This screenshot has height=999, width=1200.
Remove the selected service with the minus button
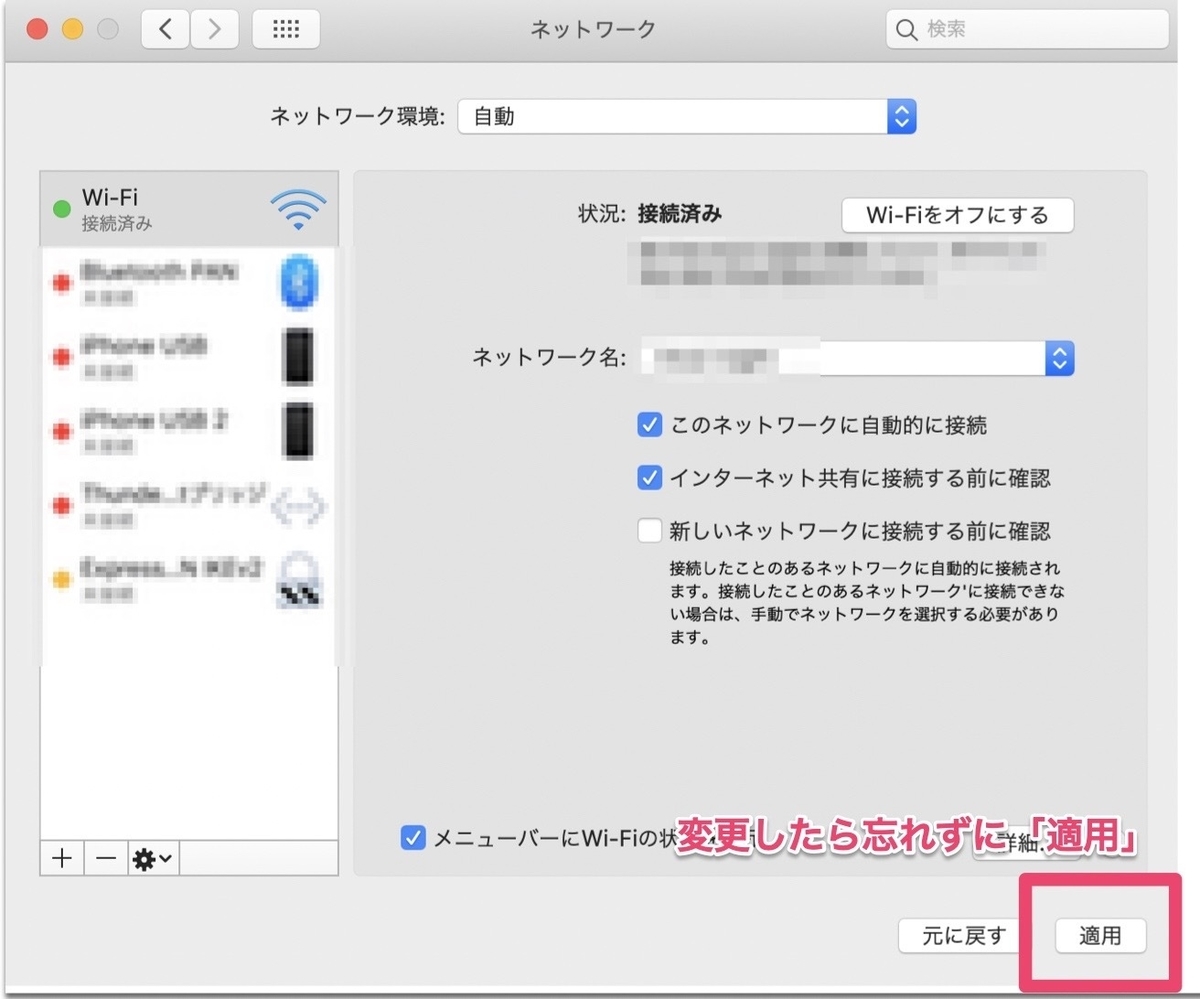tap(106, 858)
